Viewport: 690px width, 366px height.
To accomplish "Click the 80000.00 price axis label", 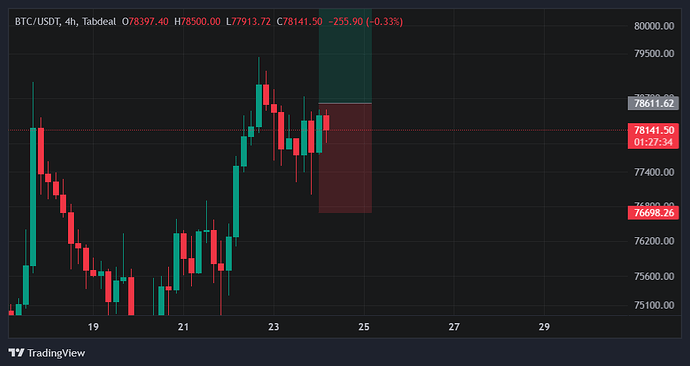I will point(654,26).
